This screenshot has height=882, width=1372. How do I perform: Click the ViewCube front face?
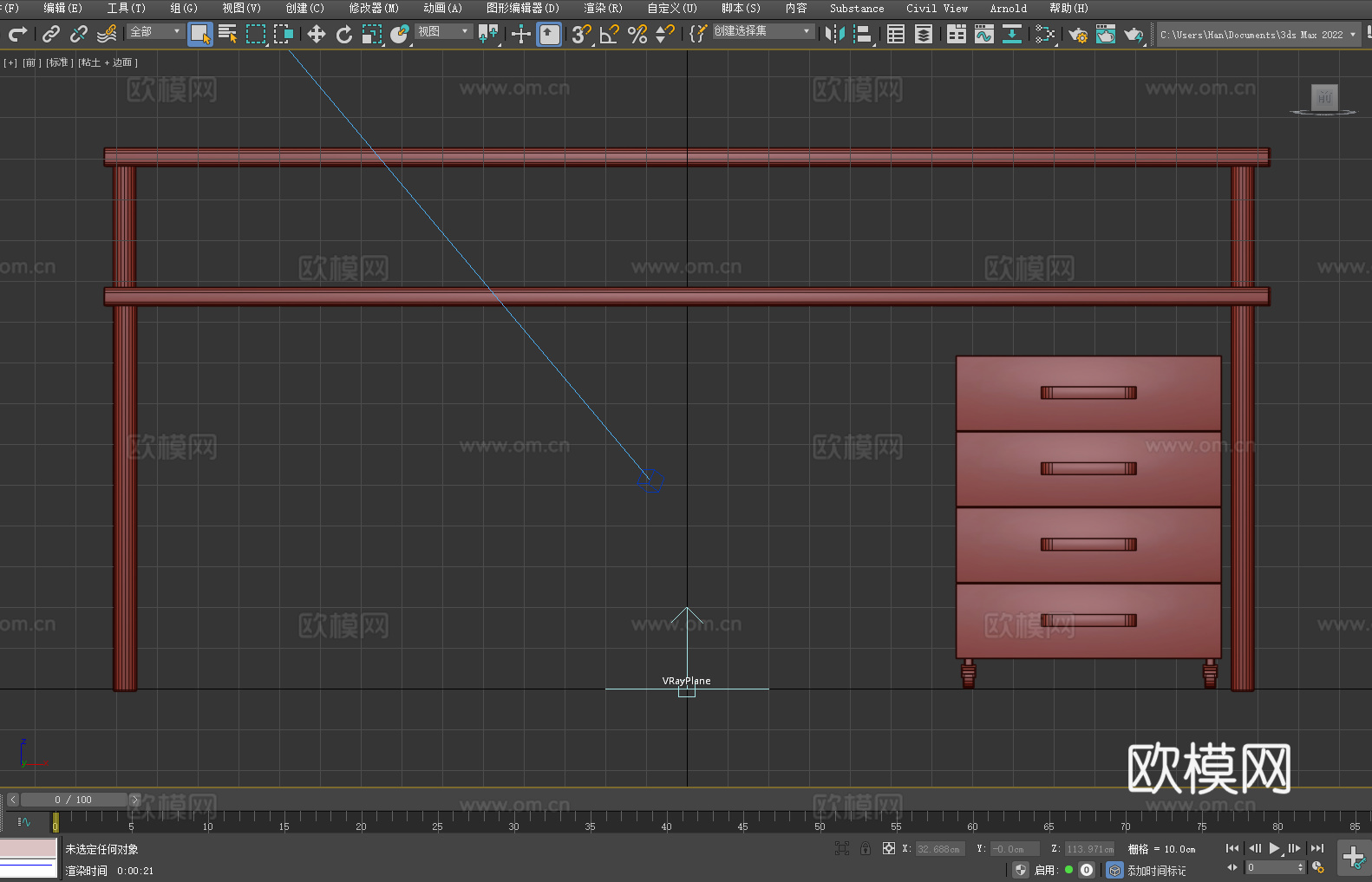(1324, 97)
